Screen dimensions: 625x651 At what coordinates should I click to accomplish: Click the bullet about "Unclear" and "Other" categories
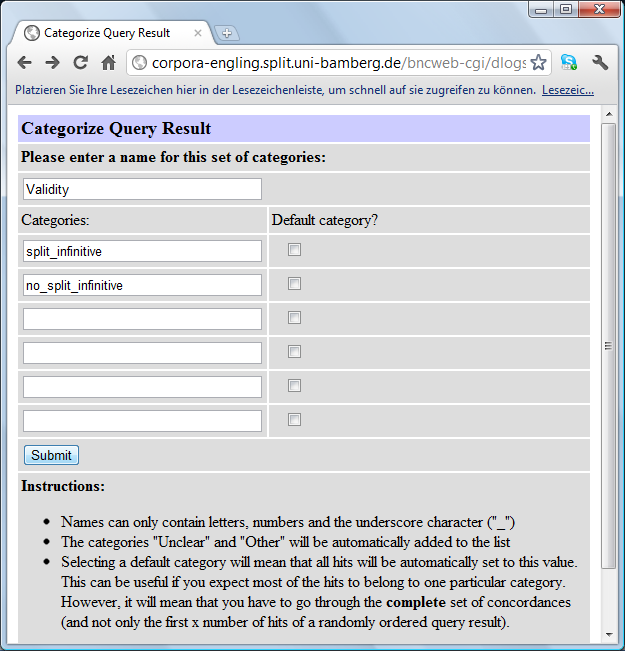286,542
